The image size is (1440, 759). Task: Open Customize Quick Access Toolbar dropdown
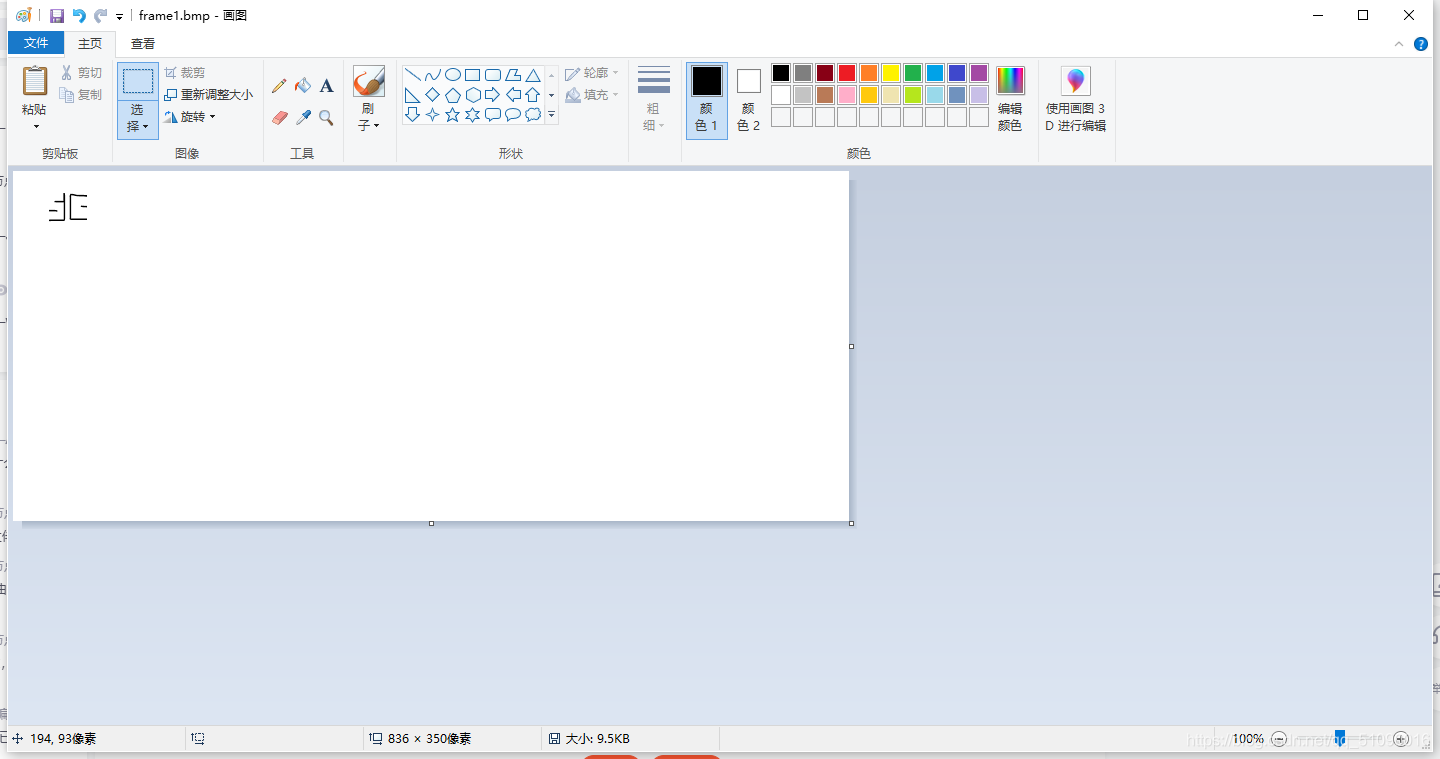pos(119,16)
